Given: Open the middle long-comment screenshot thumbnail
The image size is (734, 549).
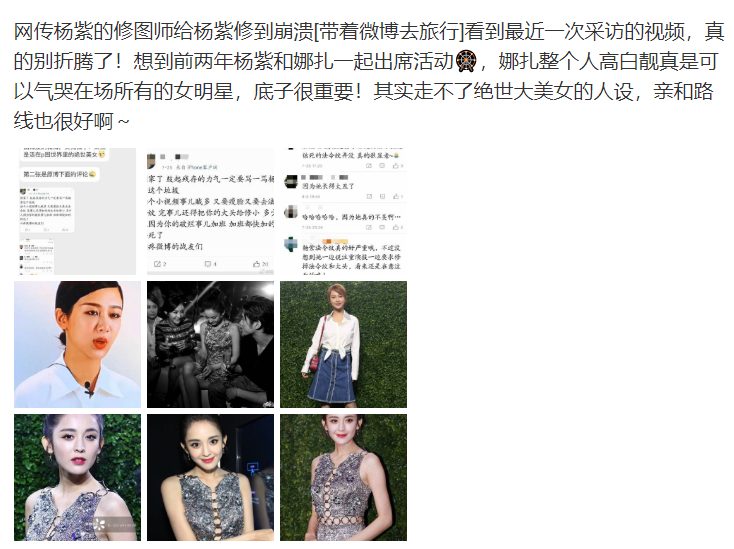Looking at the screenshot, I should 210,211.
